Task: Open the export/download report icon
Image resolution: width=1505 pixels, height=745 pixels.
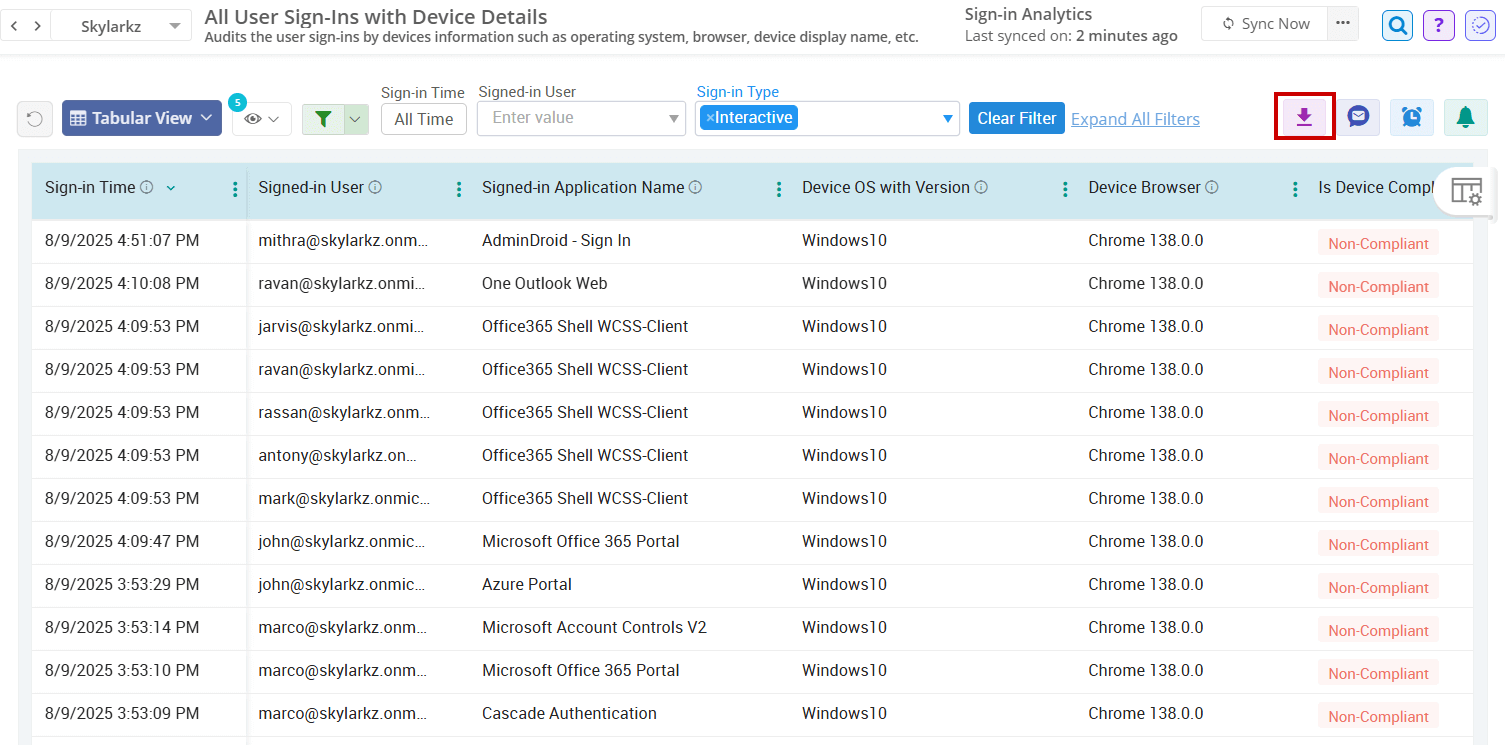Action: pos(1304,116)
